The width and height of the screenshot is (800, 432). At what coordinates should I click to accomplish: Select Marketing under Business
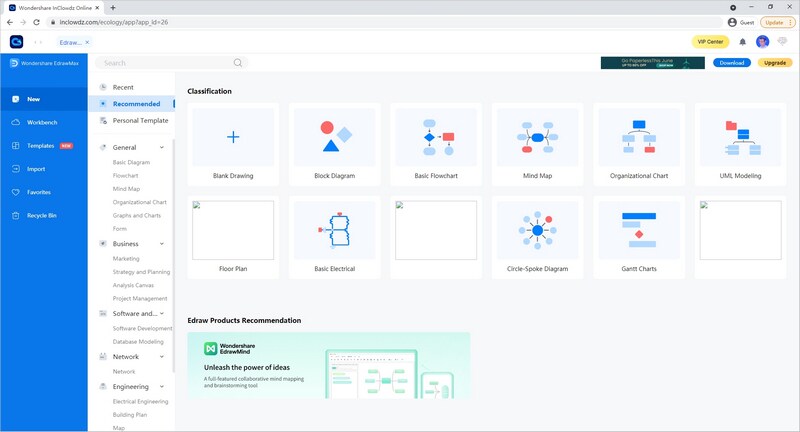pyautogui.click(x=126, y=259)
